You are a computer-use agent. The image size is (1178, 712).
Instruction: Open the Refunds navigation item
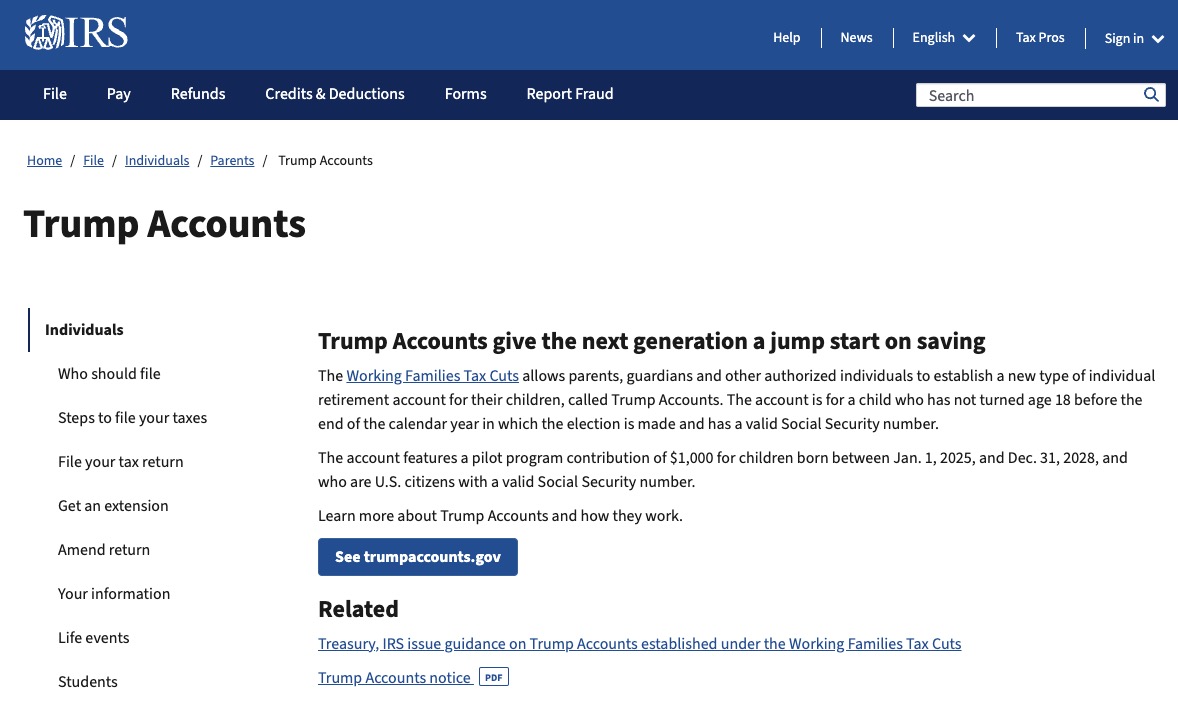(198, 94)
